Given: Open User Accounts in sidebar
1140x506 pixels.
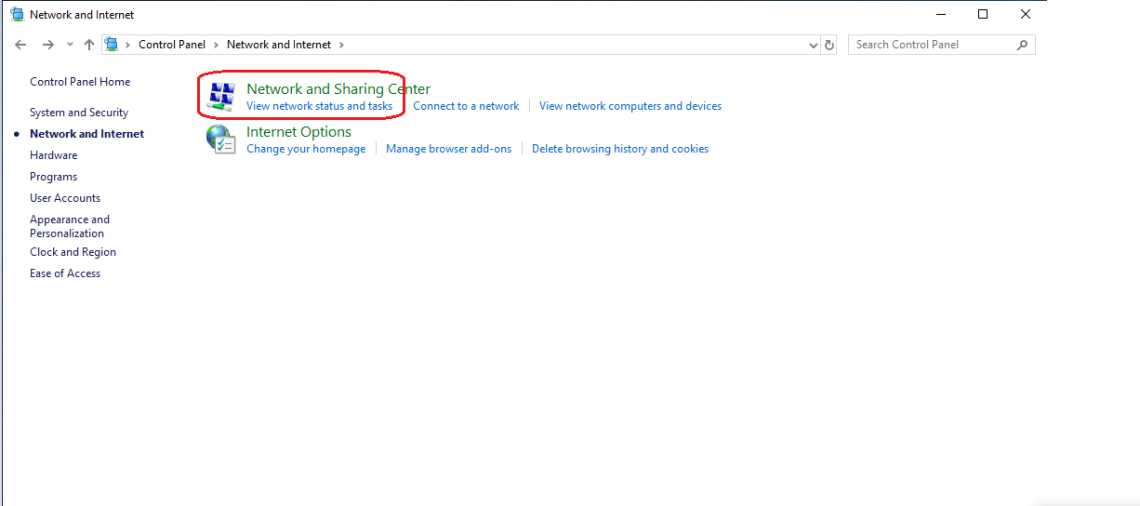Looking at the screenshot, I should [x=65, y=198].
